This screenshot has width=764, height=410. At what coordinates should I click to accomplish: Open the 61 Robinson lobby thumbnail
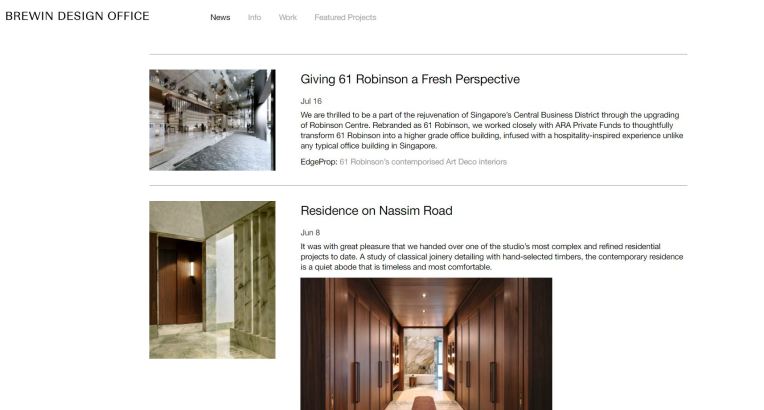pyautogui.click(x=212, y=120)
